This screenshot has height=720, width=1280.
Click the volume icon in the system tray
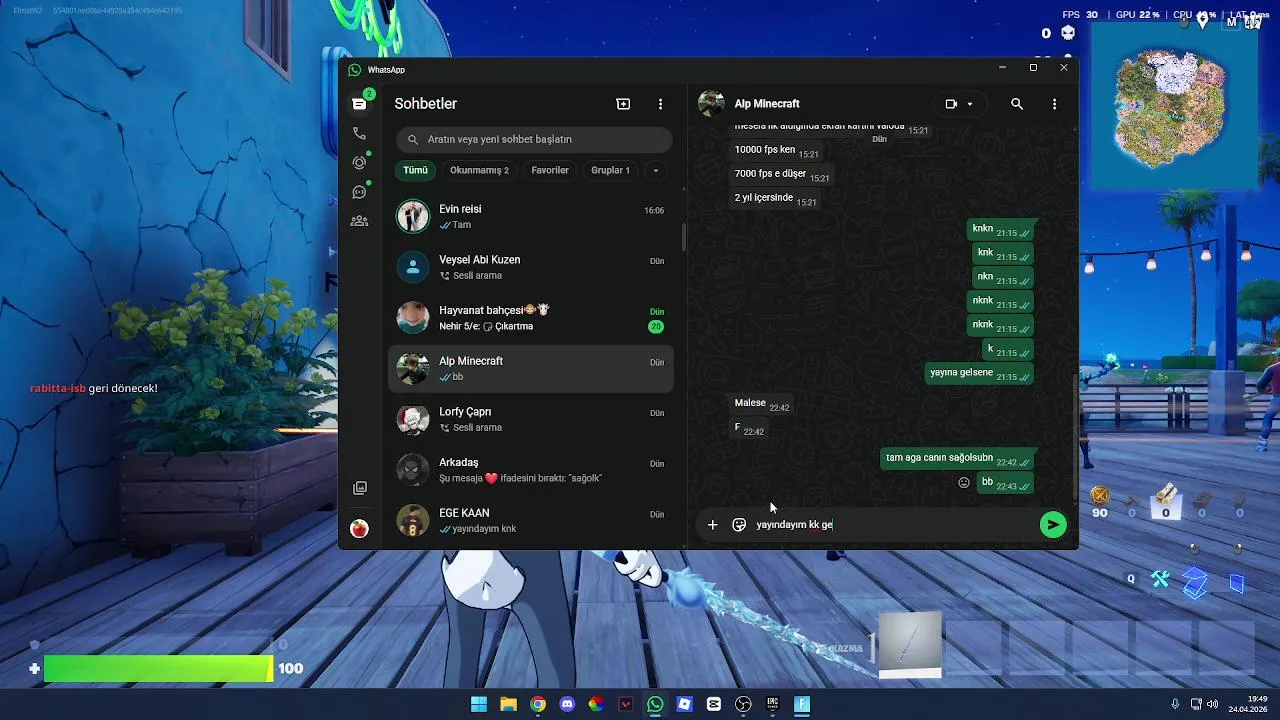click(1212, 704)
